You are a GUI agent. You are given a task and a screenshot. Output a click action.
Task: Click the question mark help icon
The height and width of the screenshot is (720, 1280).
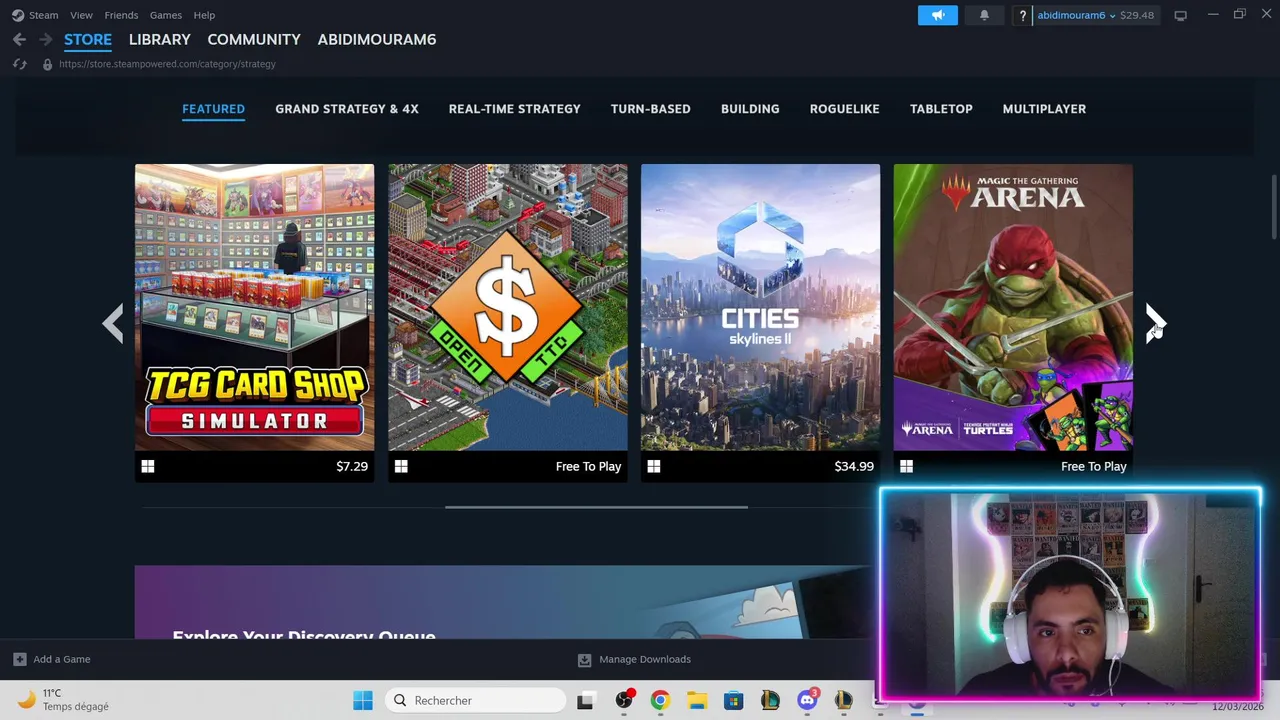click(x=1022, y=15)
